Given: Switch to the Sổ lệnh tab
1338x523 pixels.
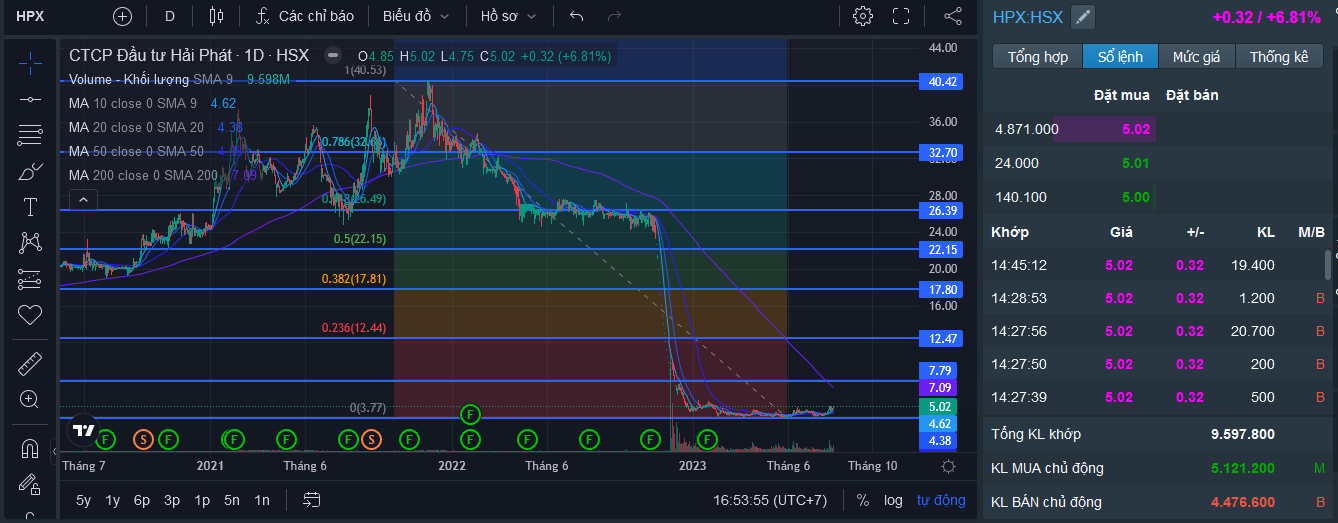Looking at the screenshot, I should click(1120, 56).
